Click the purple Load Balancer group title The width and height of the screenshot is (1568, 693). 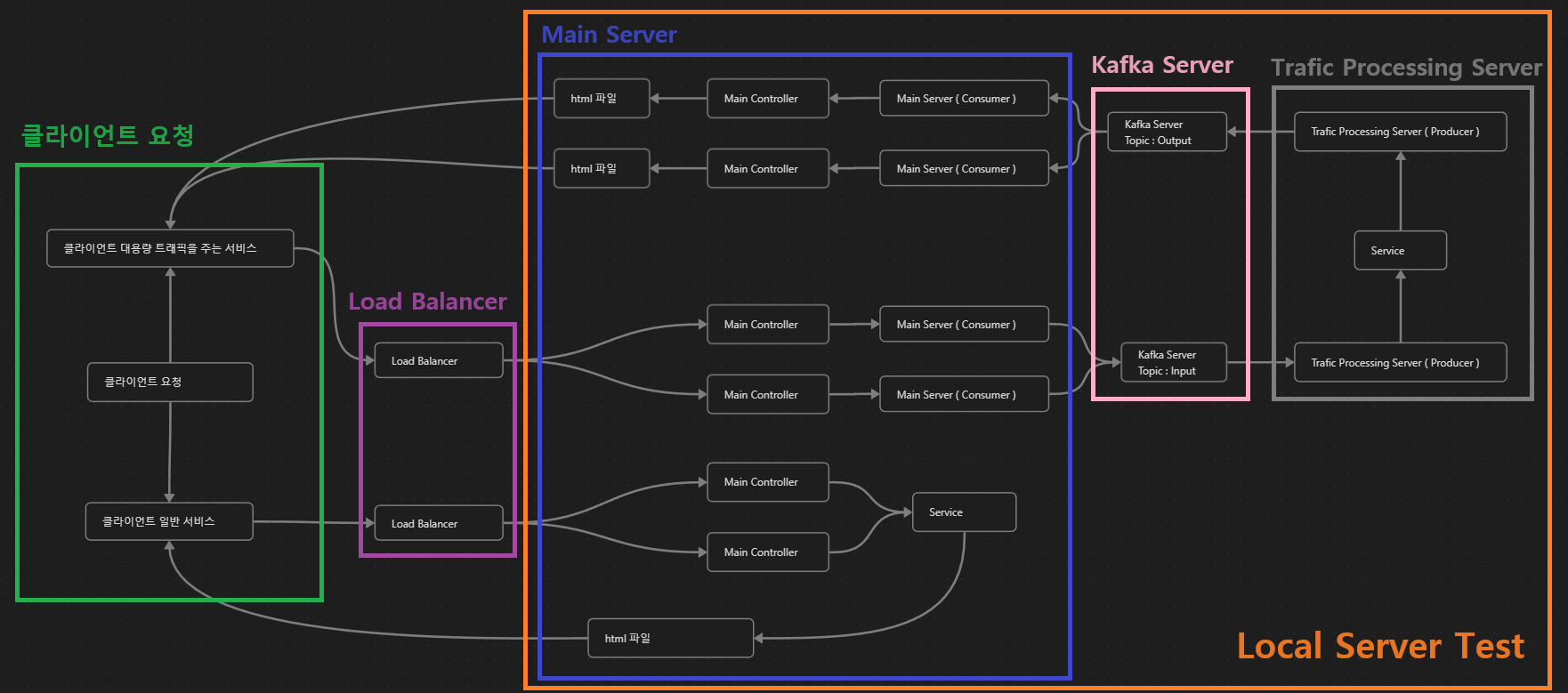427,302
